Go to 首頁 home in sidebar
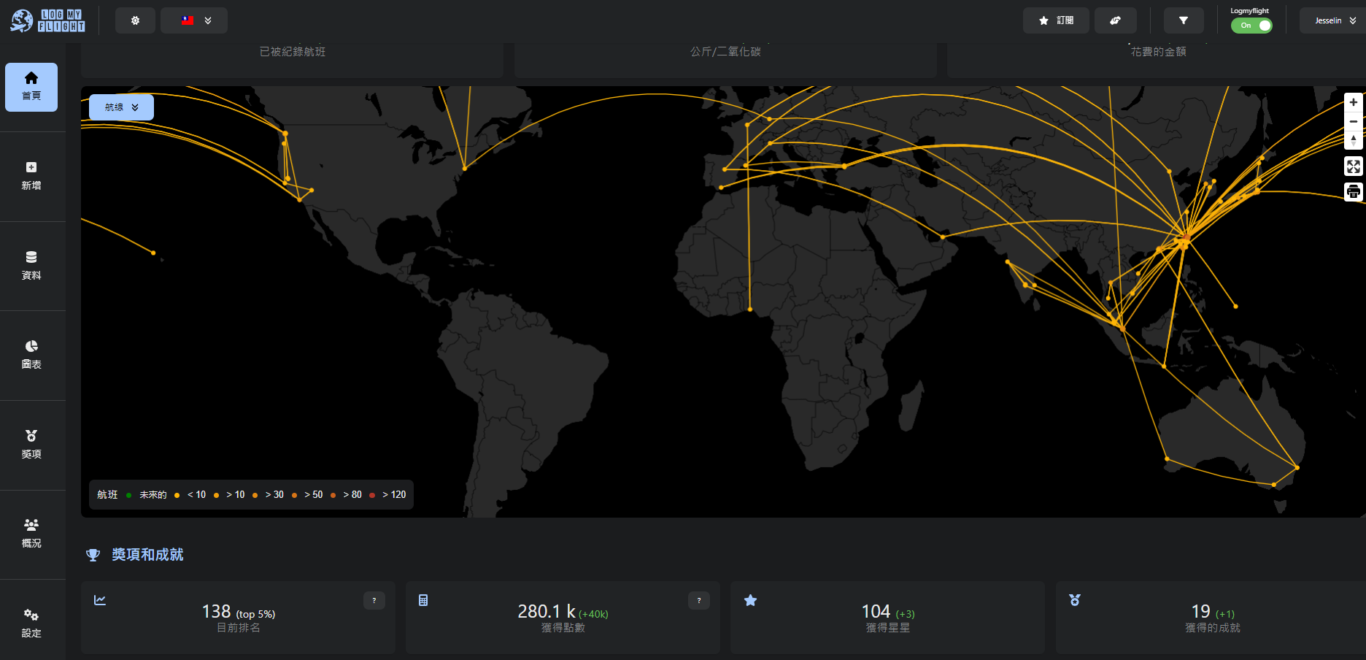This screenshot has width=1366, height=660. [x=31, y=87]
